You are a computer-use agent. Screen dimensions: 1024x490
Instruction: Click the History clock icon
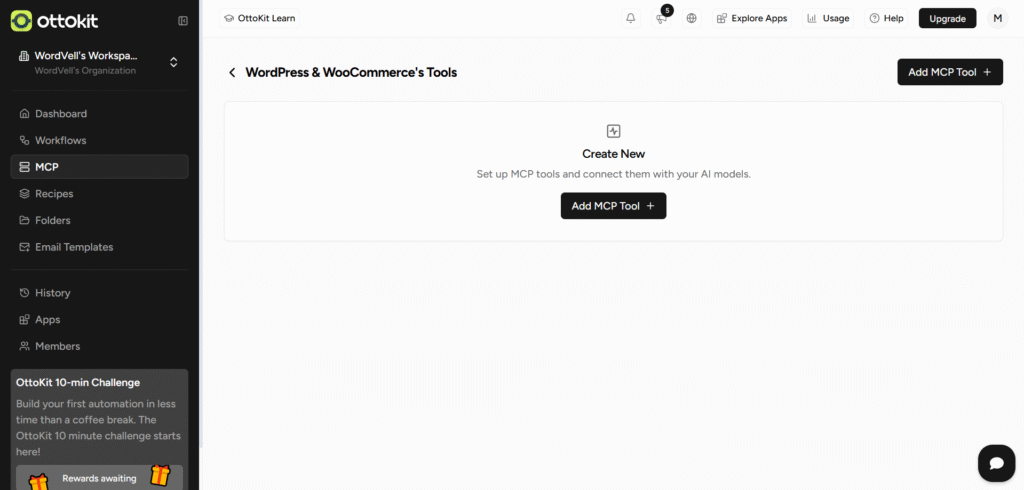pos(24,293)
